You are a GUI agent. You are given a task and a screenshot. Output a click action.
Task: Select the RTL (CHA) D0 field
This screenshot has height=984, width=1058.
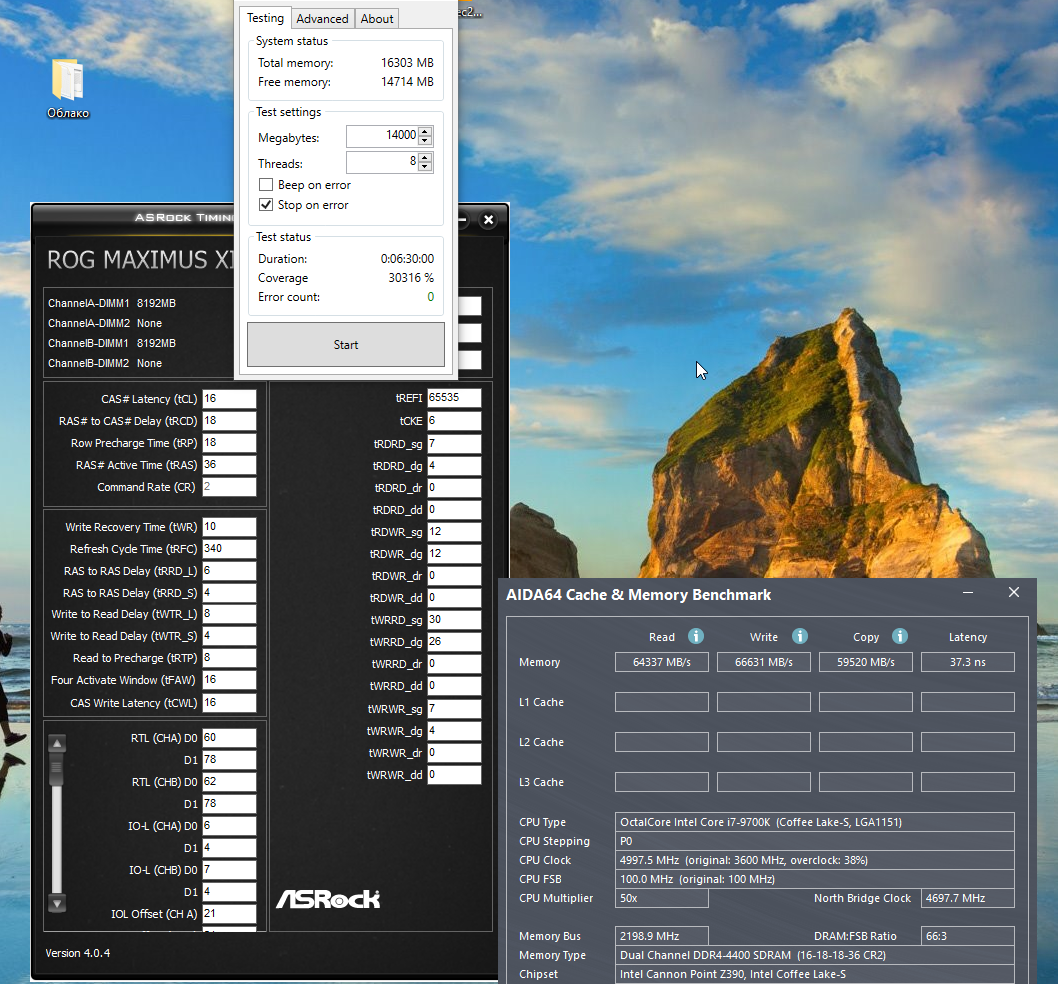[x=229, y=738]
